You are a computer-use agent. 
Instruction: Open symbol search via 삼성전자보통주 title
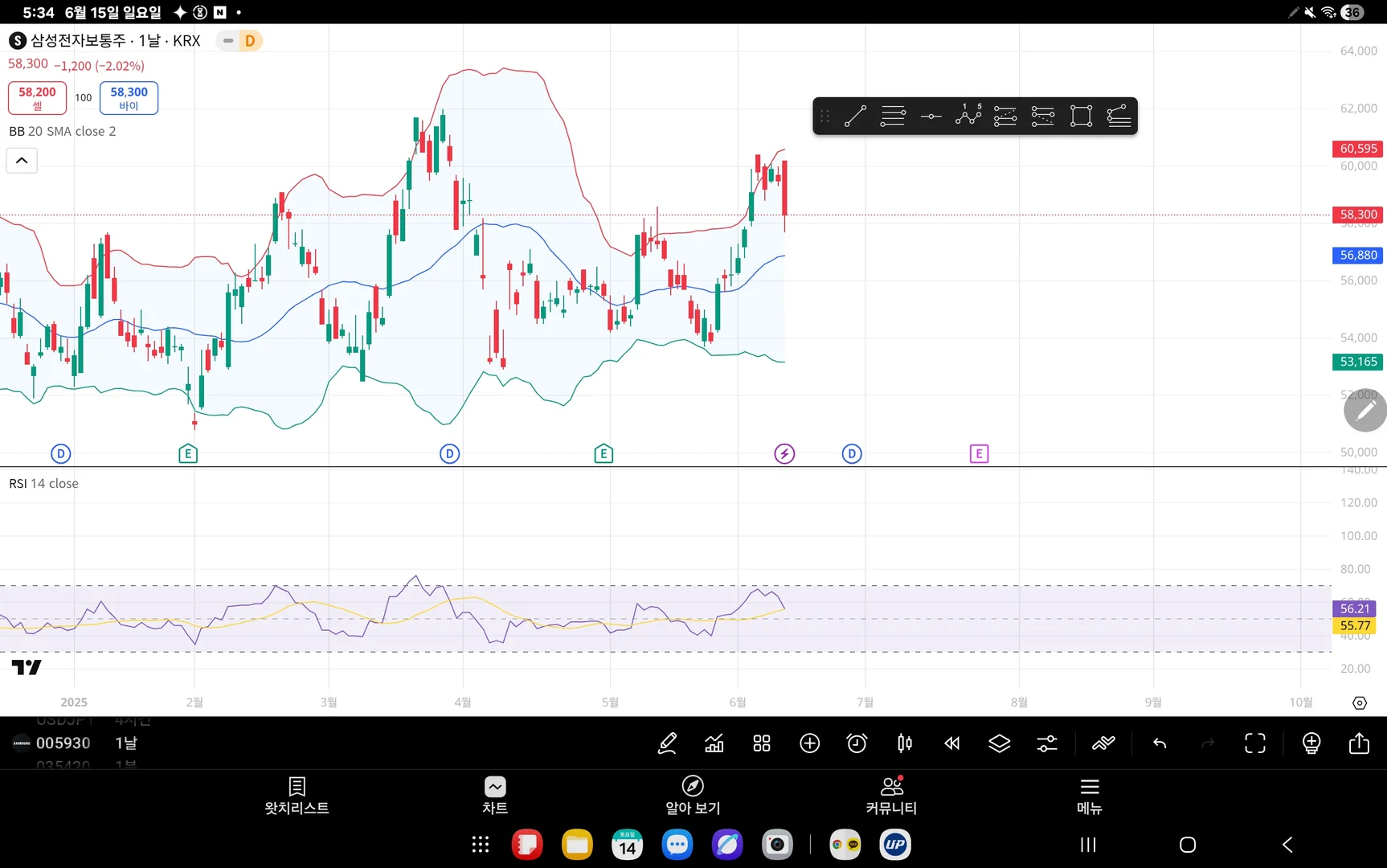pyautogui.click(x=79, y=41)
